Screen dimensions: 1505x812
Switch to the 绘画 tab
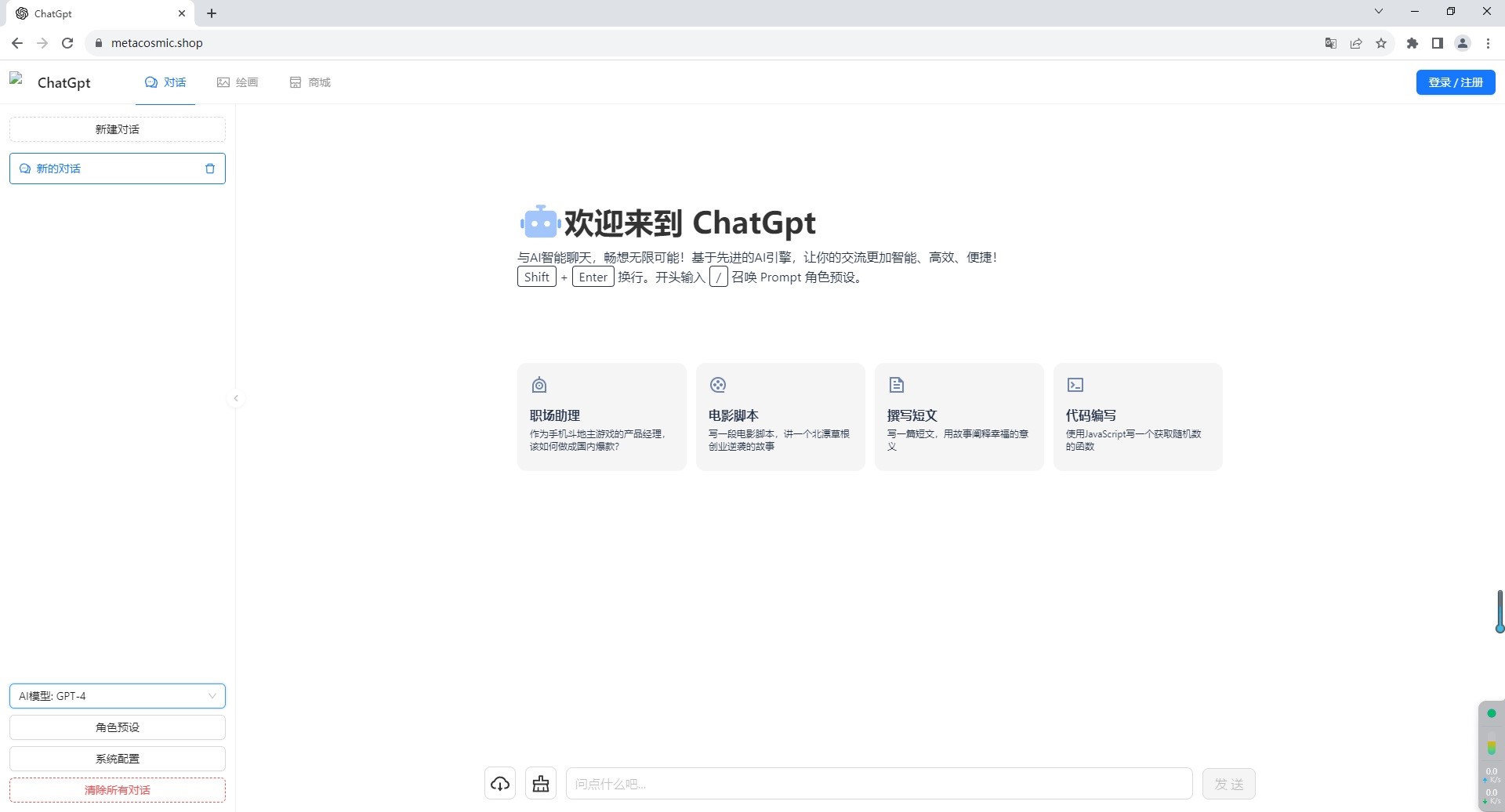tap(238, 82)
